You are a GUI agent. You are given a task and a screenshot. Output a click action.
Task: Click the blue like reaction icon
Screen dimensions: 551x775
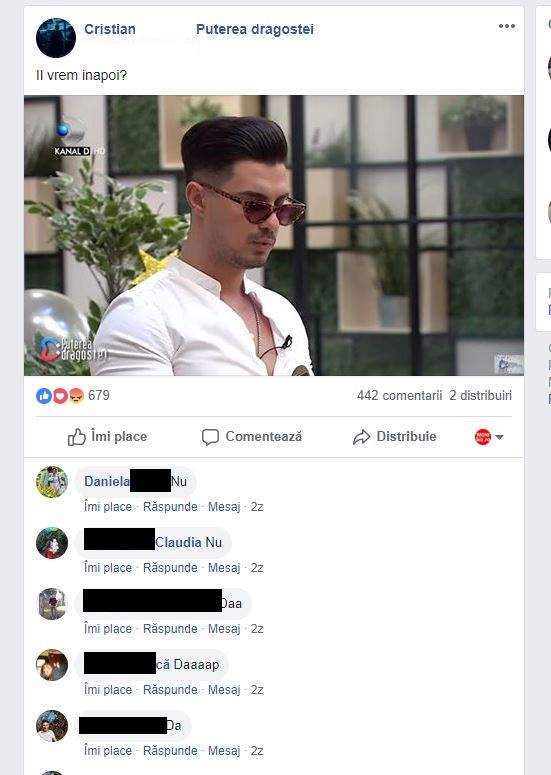(x=44, y=395)
